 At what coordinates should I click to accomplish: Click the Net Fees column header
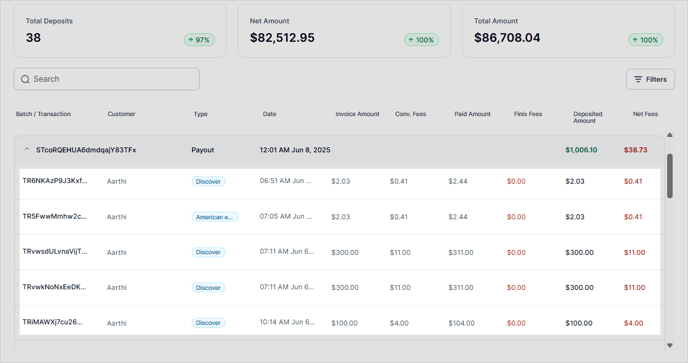pyautogui.click(x=645, y=114)
